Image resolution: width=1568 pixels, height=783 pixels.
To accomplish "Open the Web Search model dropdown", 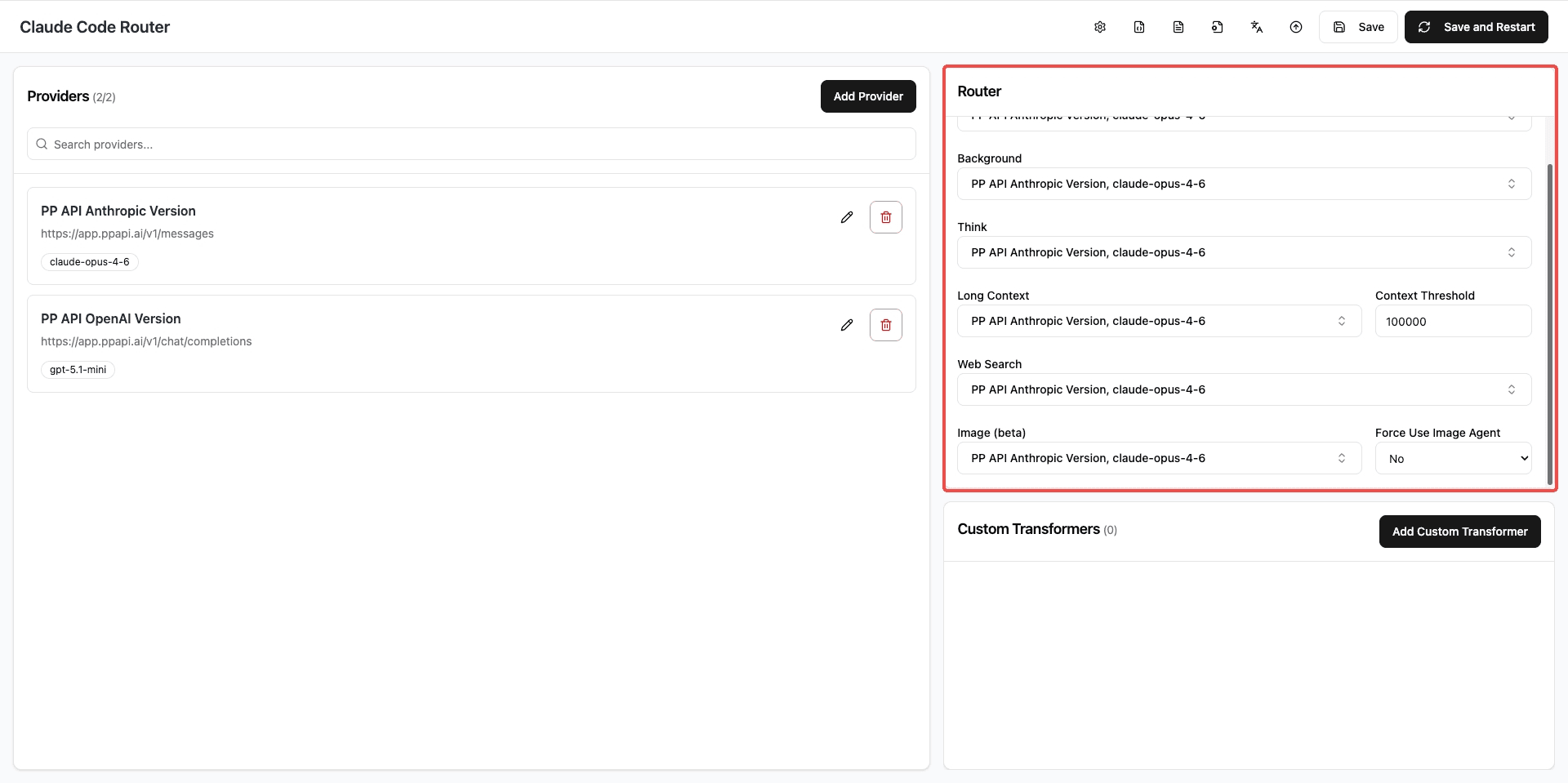I will coord(1244,389).
